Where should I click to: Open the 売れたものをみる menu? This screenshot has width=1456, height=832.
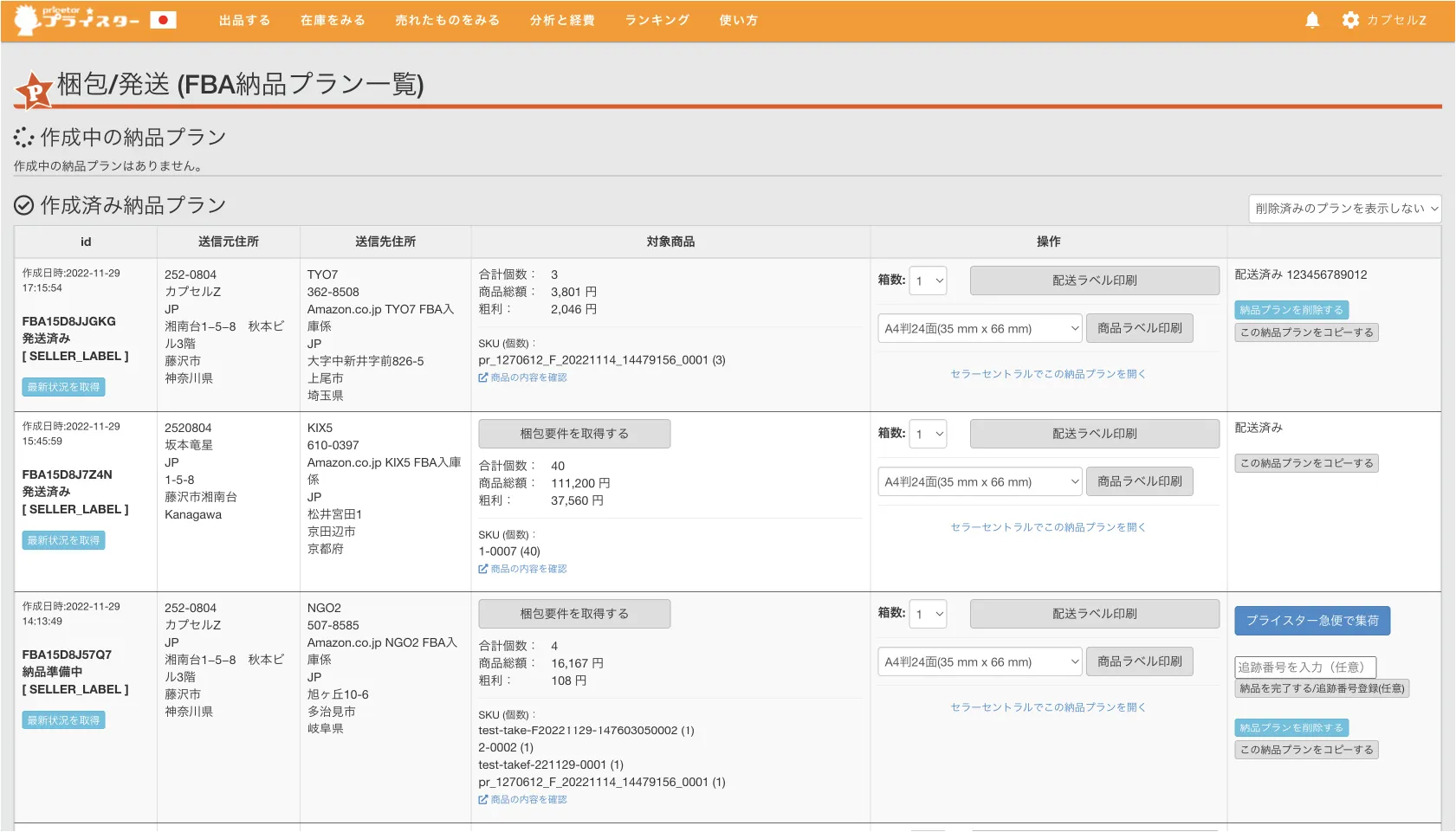click(x=447, y=20)
